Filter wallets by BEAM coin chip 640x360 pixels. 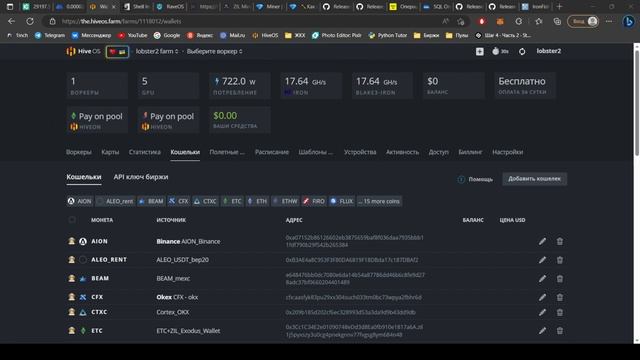click(x=151, y=201)
